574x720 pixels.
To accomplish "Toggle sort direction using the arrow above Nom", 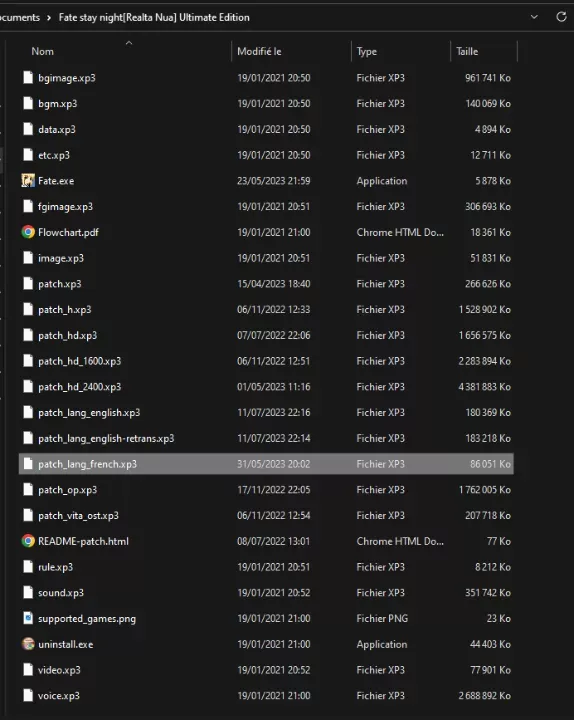I will (129, 43).
